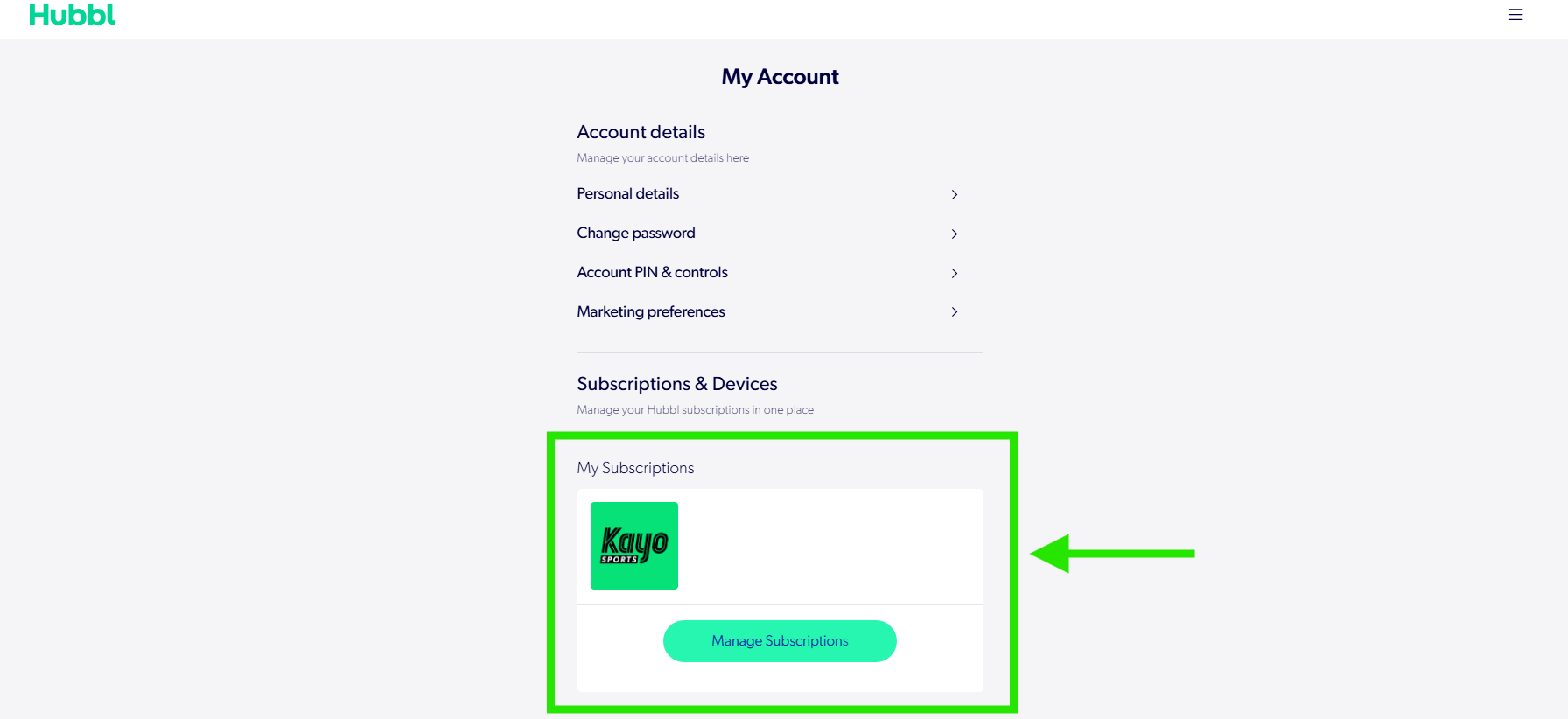Click the Account details heading
This screenshot has width=1568, height=719.
640,132
